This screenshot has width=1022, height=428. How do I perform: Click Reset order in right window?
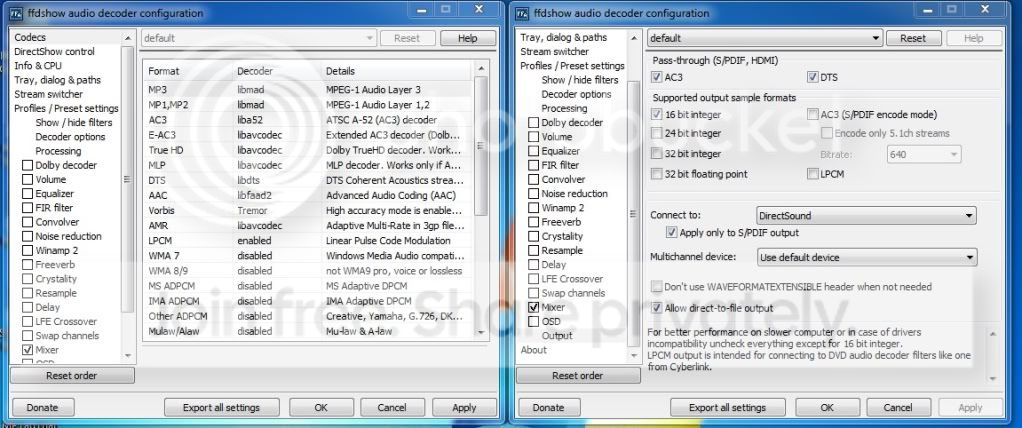577,376
